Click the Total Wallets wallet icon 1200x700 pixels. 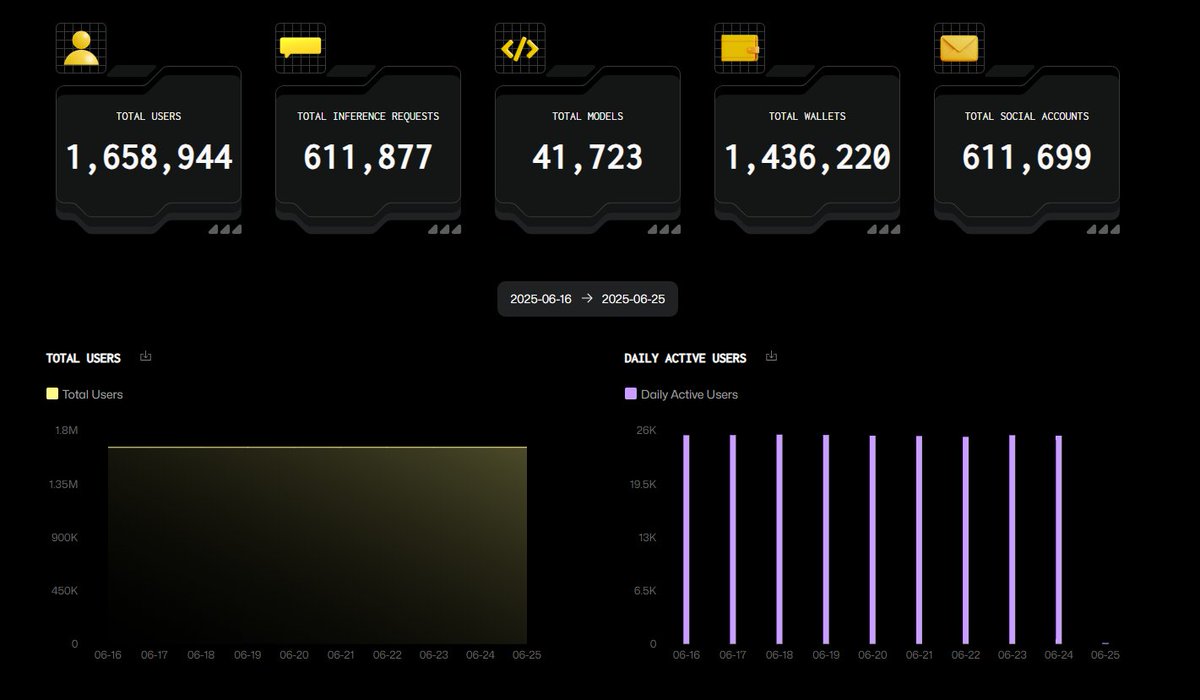tap(741, 48)
